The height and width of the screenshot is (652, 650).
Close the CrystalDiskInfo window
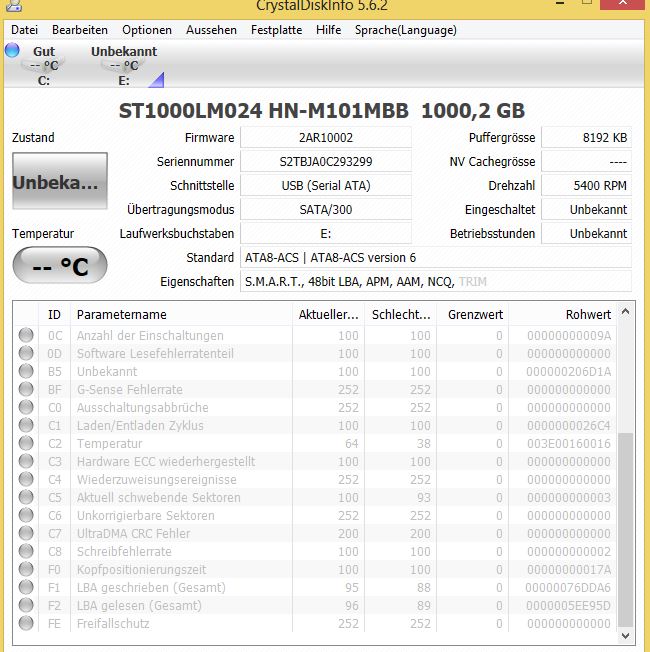click(623, 3)
